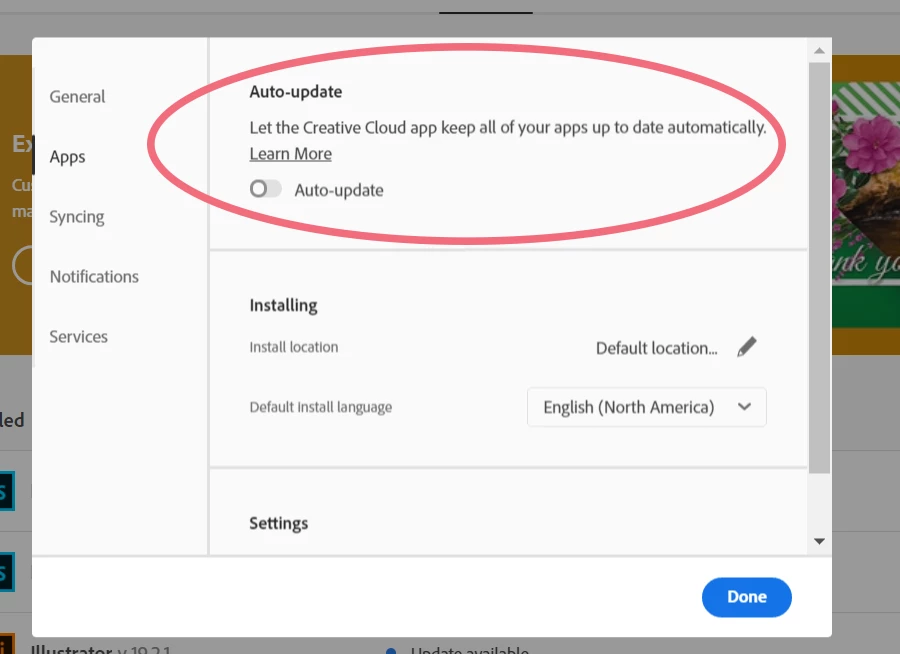Click the scrollbar down arrow
Viewport: 900px width, 654px height.
819,541
